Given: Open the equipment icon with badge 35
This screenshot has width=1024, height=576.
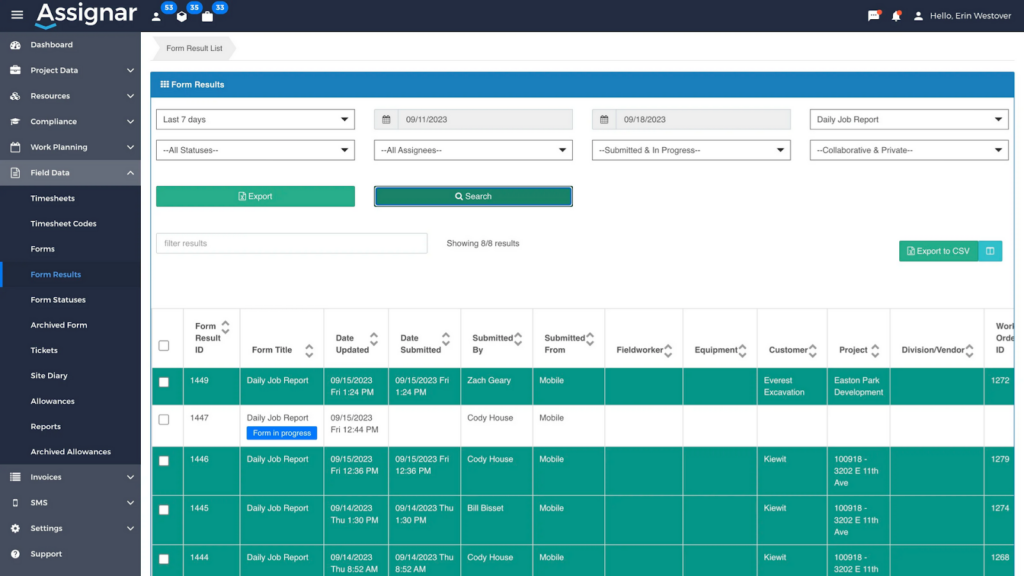Looking at the screenshot, I should (183, 15).
